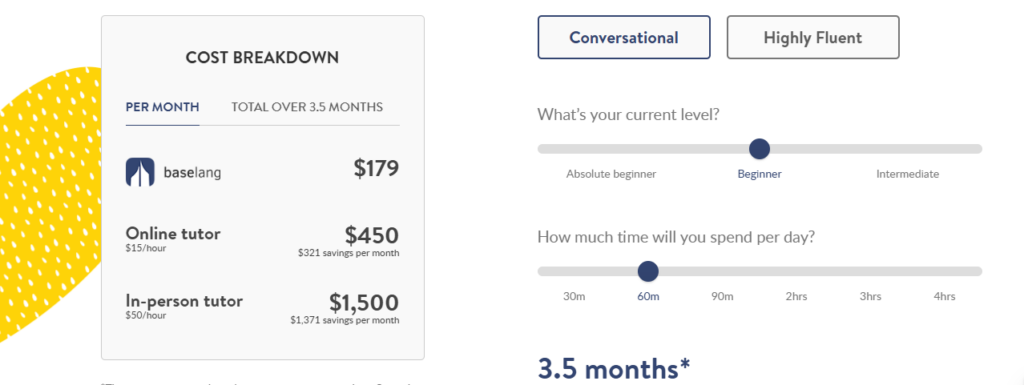The width and height of the screenshot is (1024, 385).
Task: Set level to Intermediate
Action: [x=908, y=174]
